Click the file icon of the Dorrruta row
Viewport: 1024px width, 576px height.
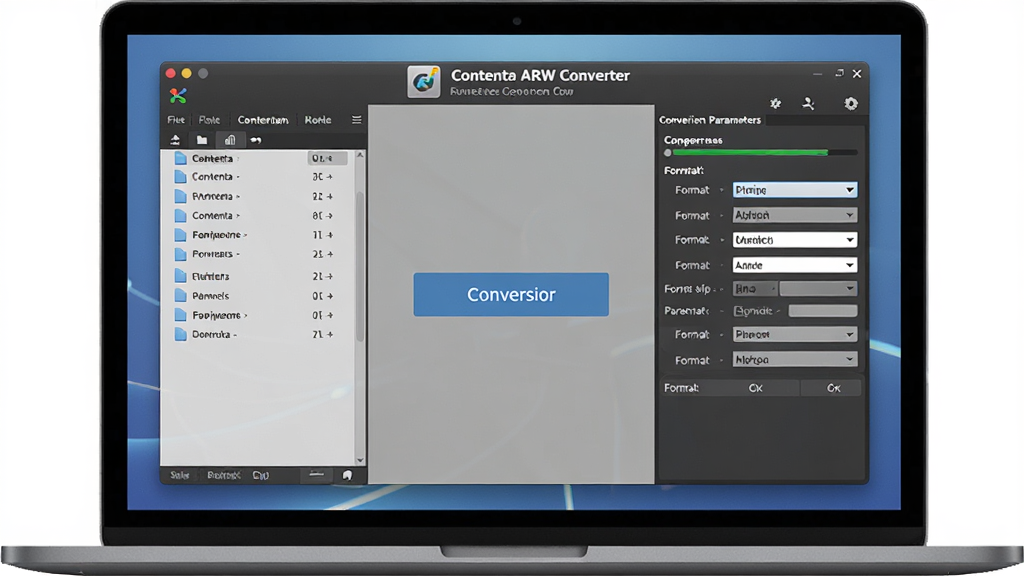pos(181,334)
